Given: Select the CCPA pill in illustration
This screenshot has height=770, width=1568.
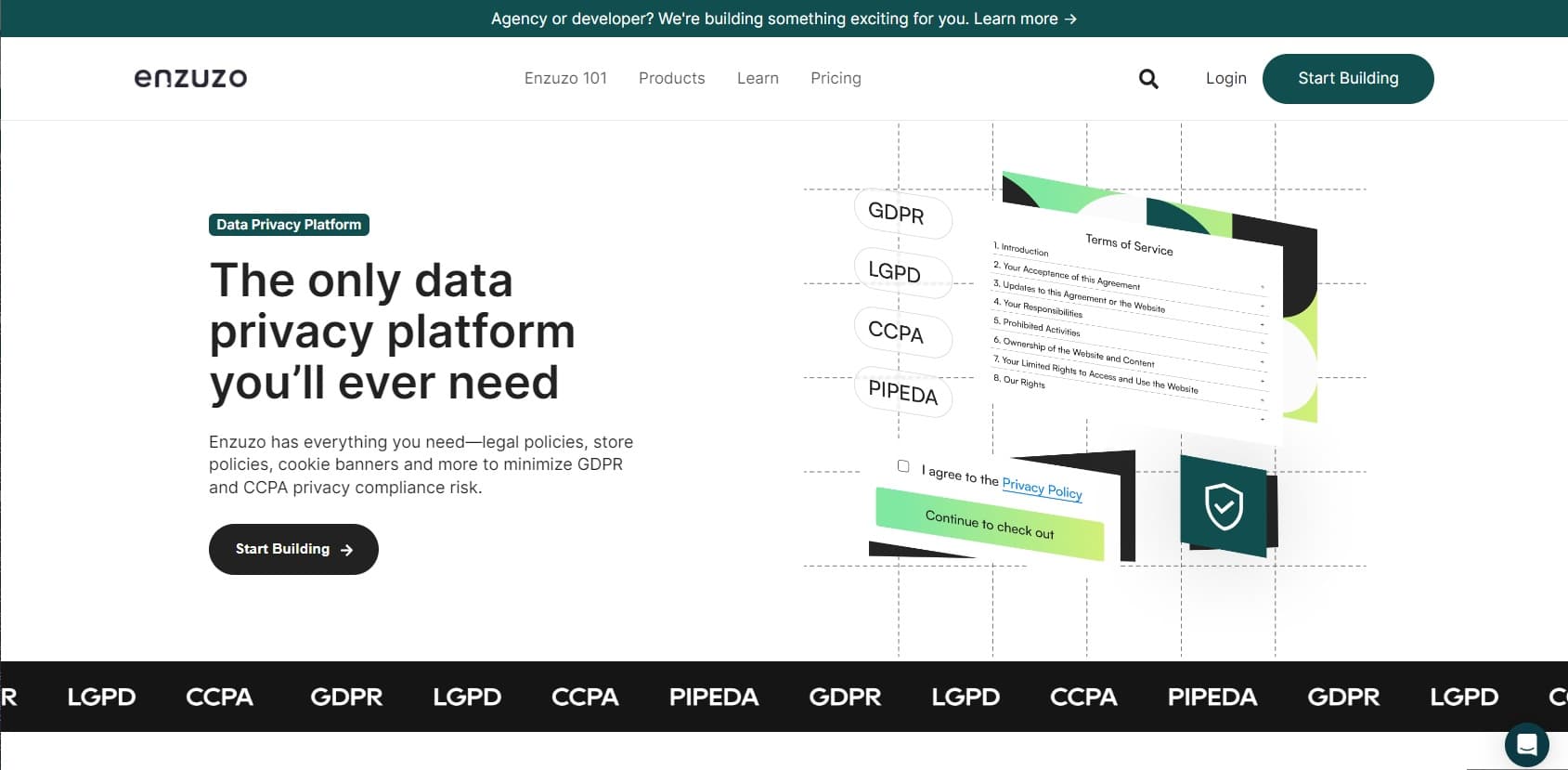Looking at the screenshot, I should pyautogui.click(x=902, y=333).
